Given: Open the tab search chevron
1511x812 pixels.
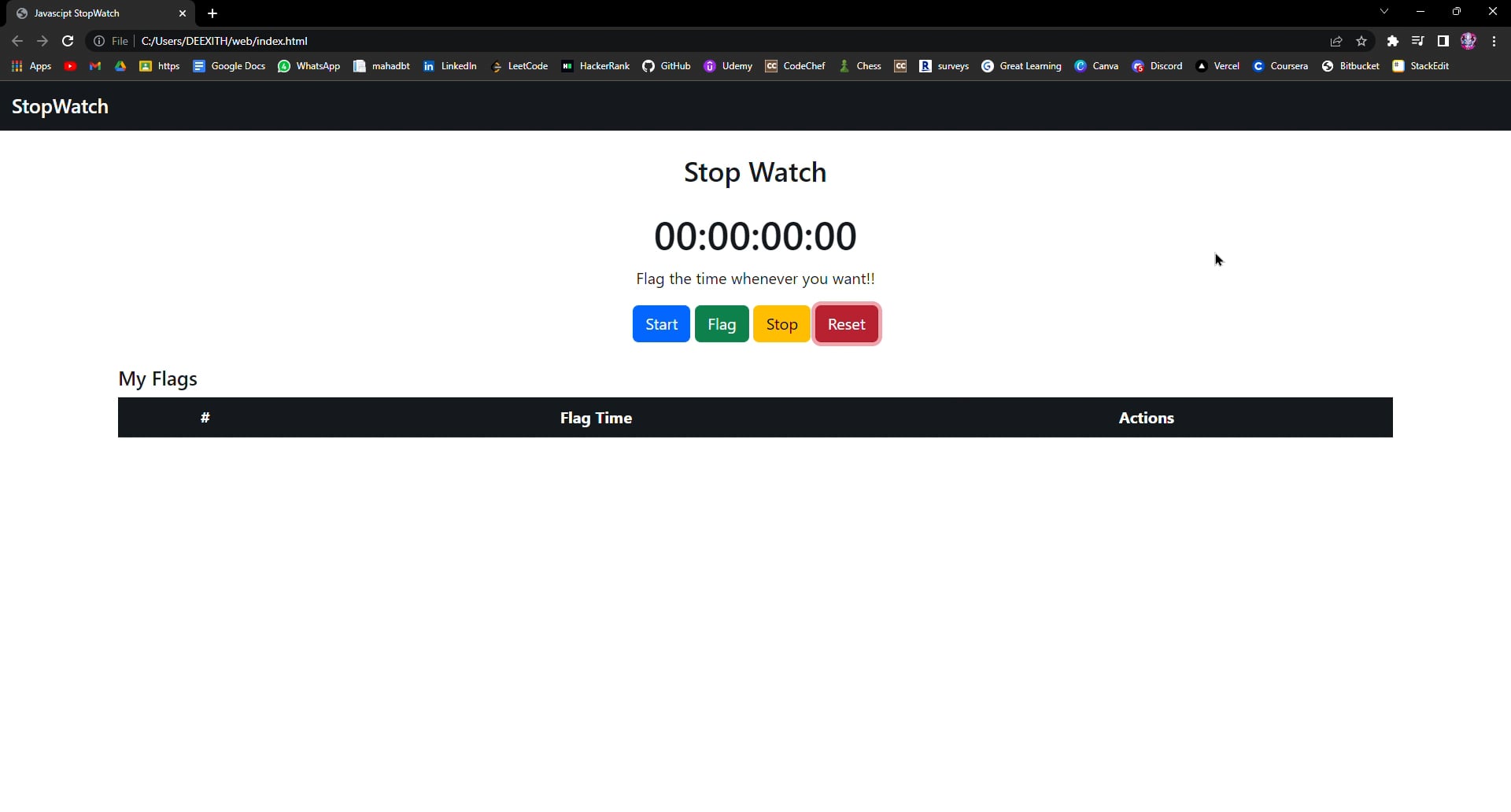Looking at the screenshot, I should point(1384,11).
